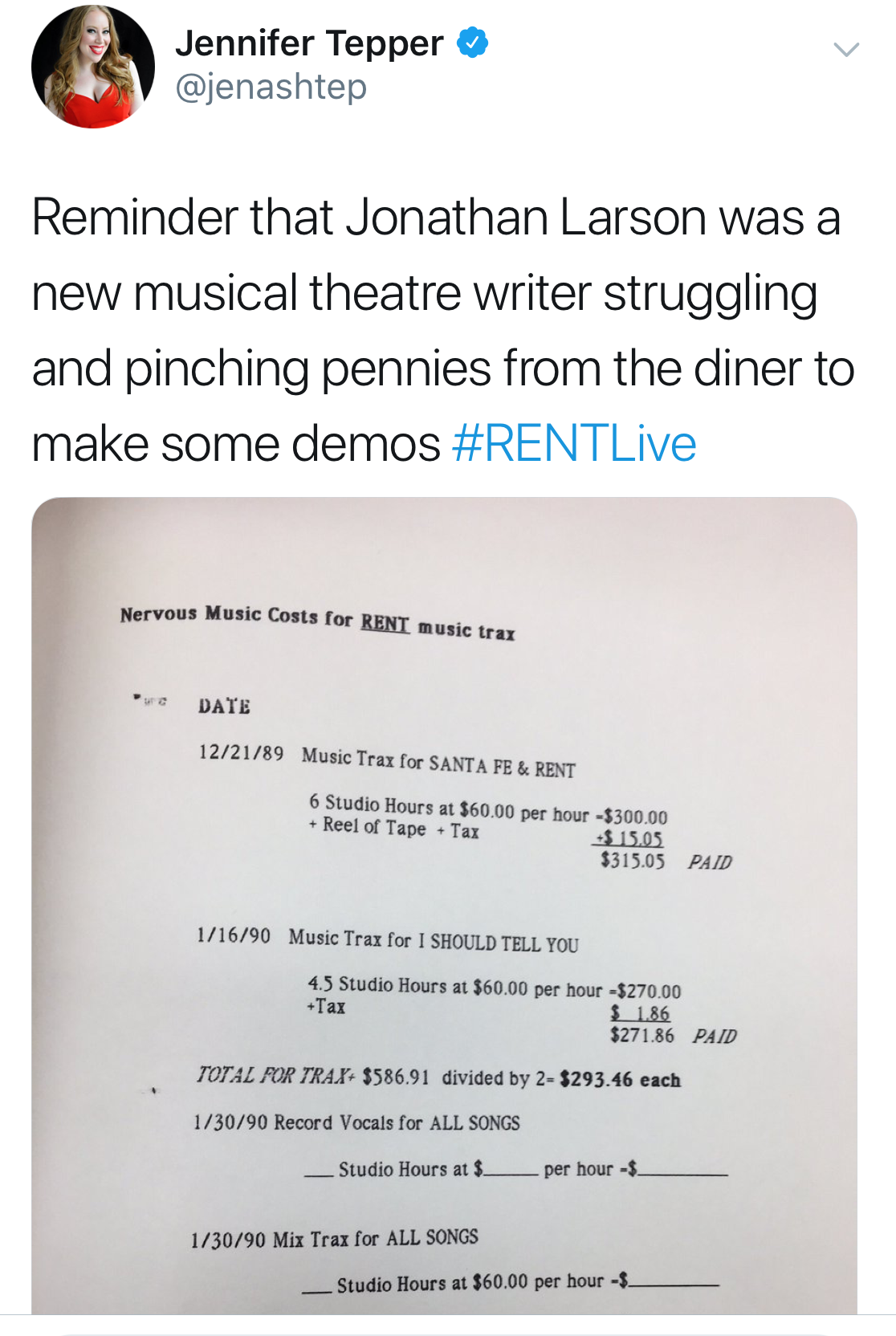896x1336 pixels.
Task: Select the "Record Vocals for ALL SONGS" line
Action: 397,1122
